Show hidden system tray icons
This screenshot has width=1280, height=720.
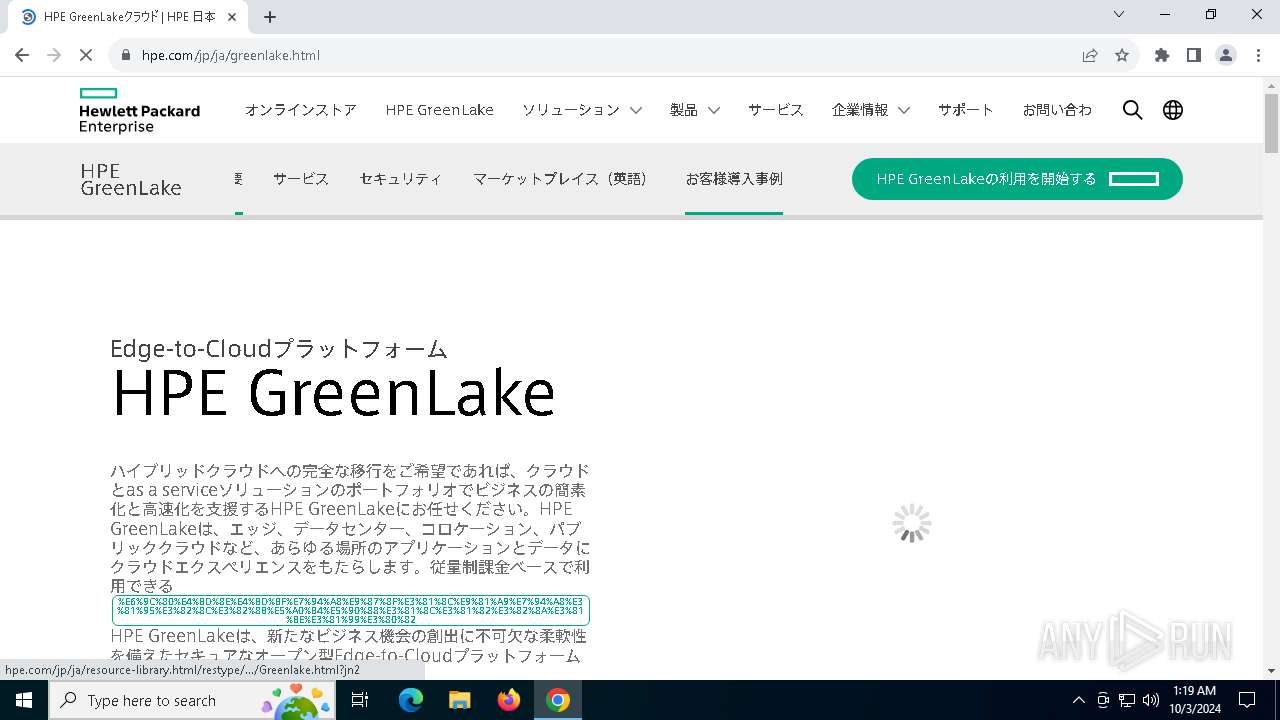(x=1078, y=700)
